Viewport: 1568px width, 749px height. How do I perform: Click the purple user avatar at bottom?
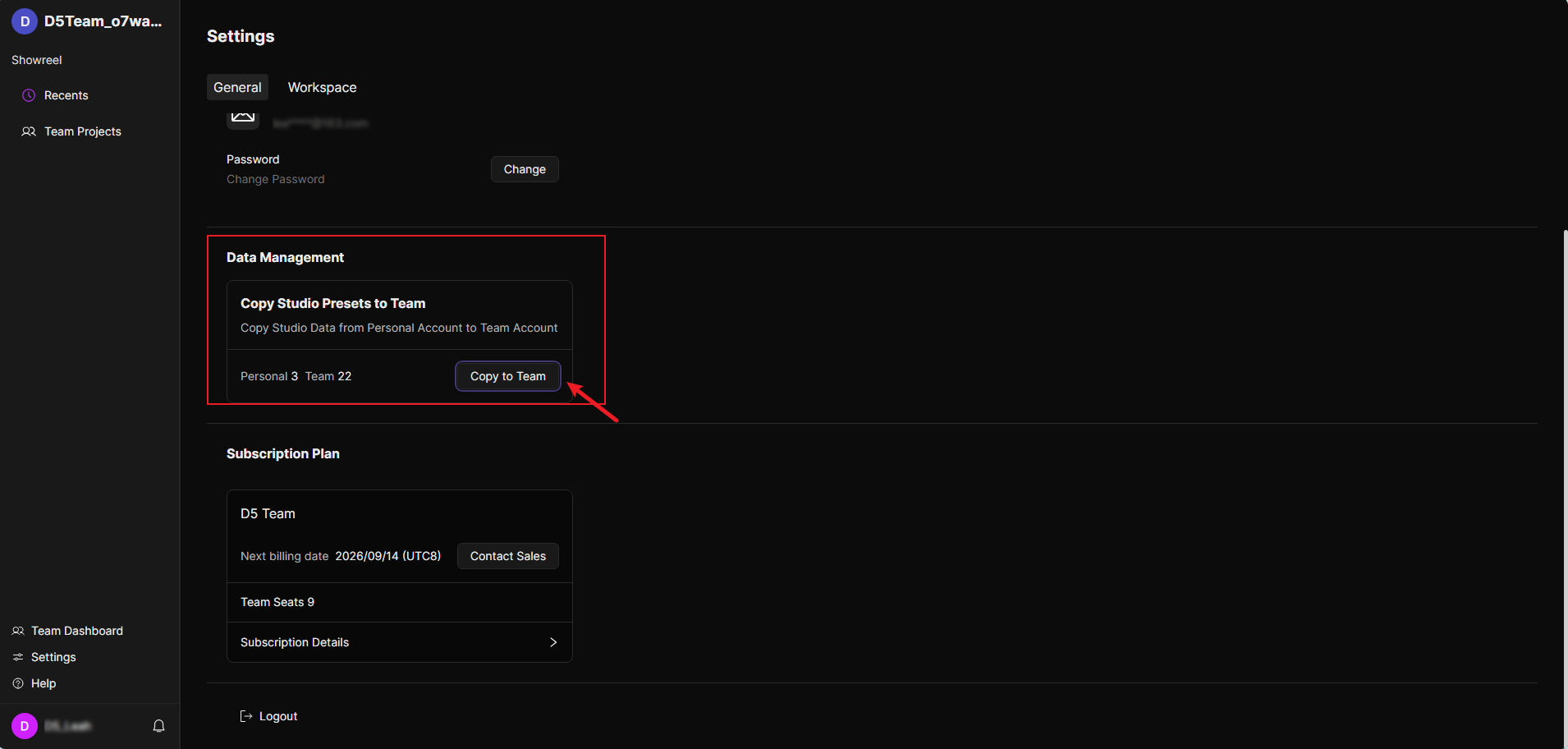coord(25,726)
